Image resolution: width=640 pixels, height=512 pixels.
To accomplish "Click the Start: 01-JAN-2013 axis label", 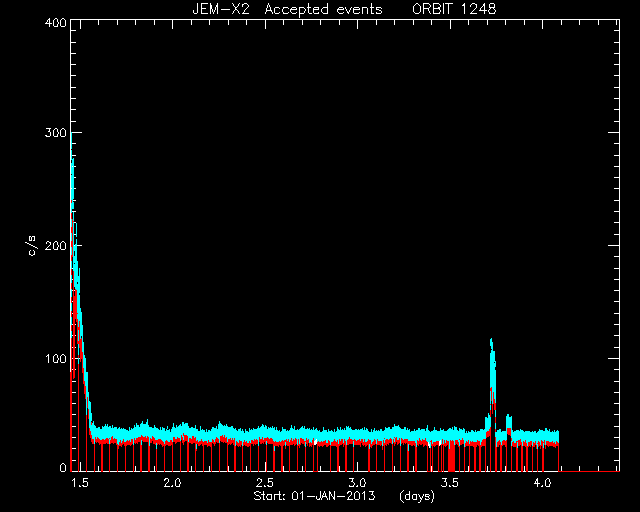I will (314, 496).
